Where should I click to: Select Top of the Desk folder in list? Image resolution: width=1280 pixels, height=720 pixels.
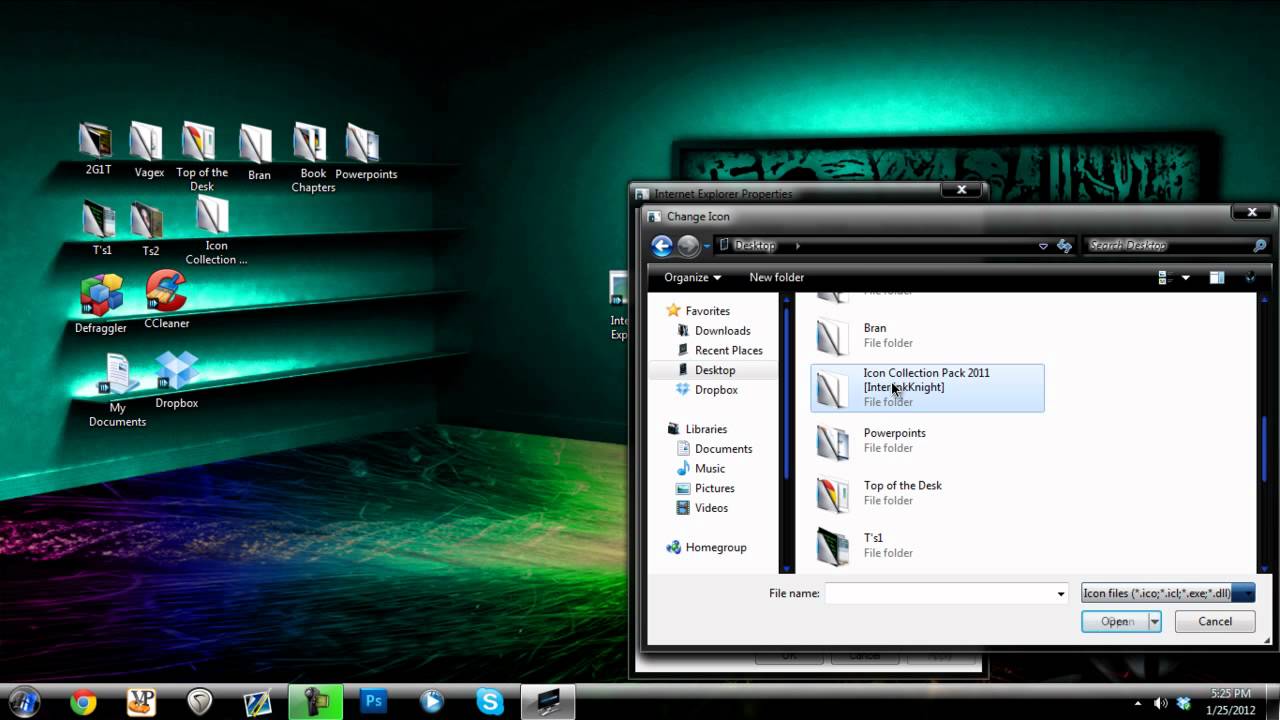tap(927, 493)
